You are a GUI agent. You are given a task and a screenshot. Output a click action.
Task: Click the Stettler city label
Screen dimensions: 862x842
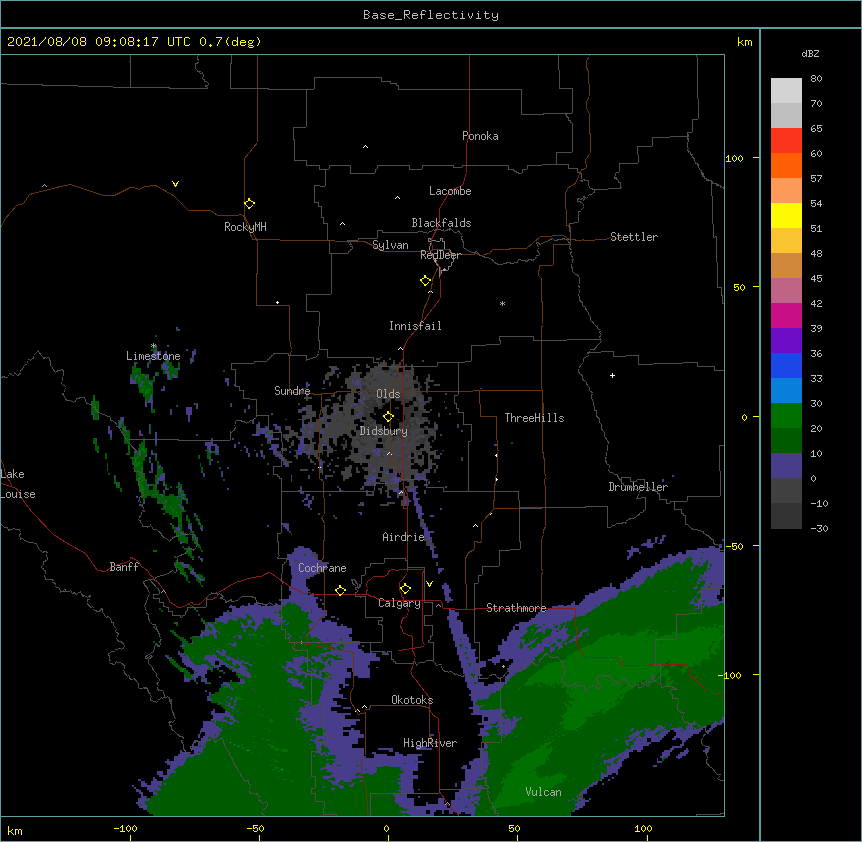(634, 237)
